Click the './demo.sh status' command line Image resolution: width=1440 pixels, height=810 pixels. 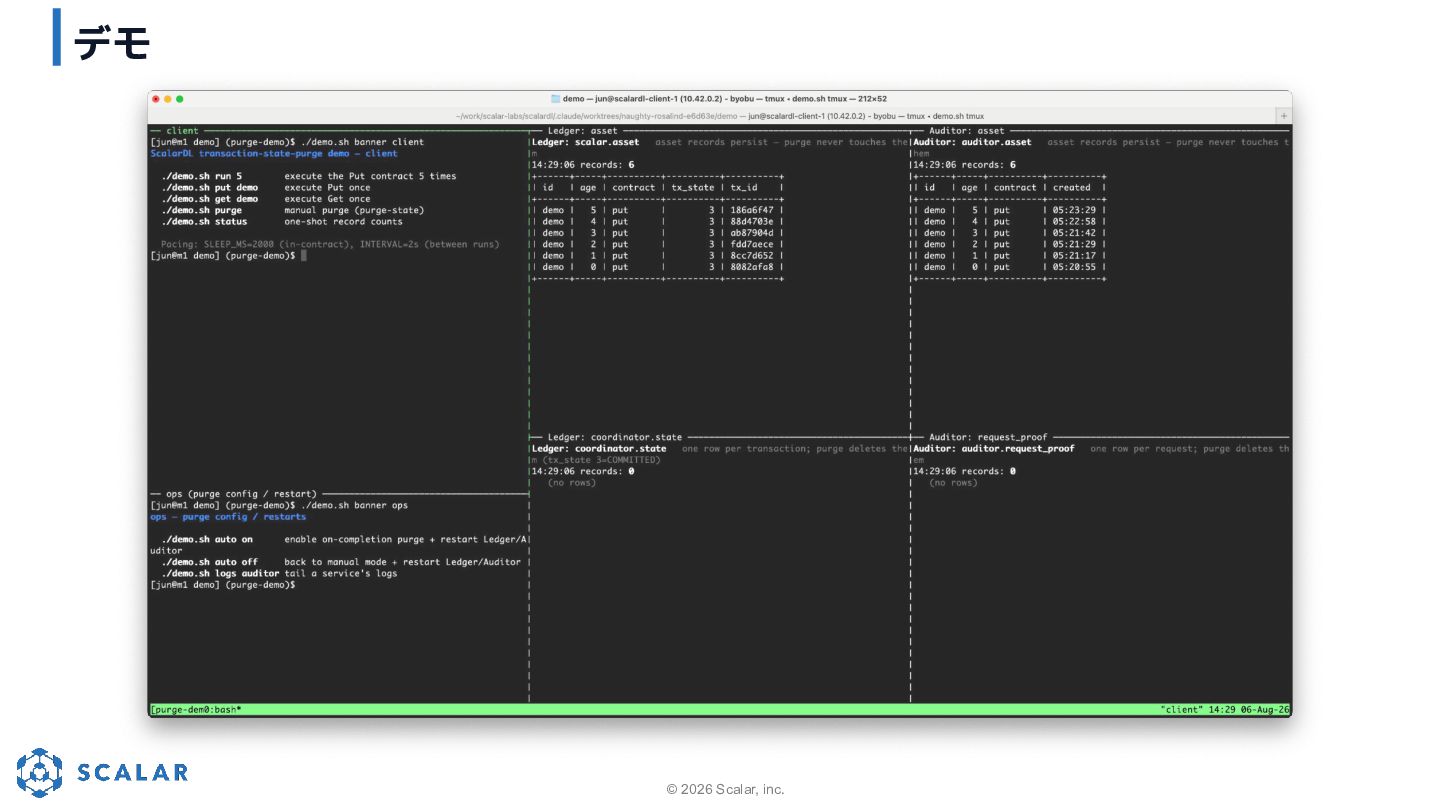click(282, 221)
